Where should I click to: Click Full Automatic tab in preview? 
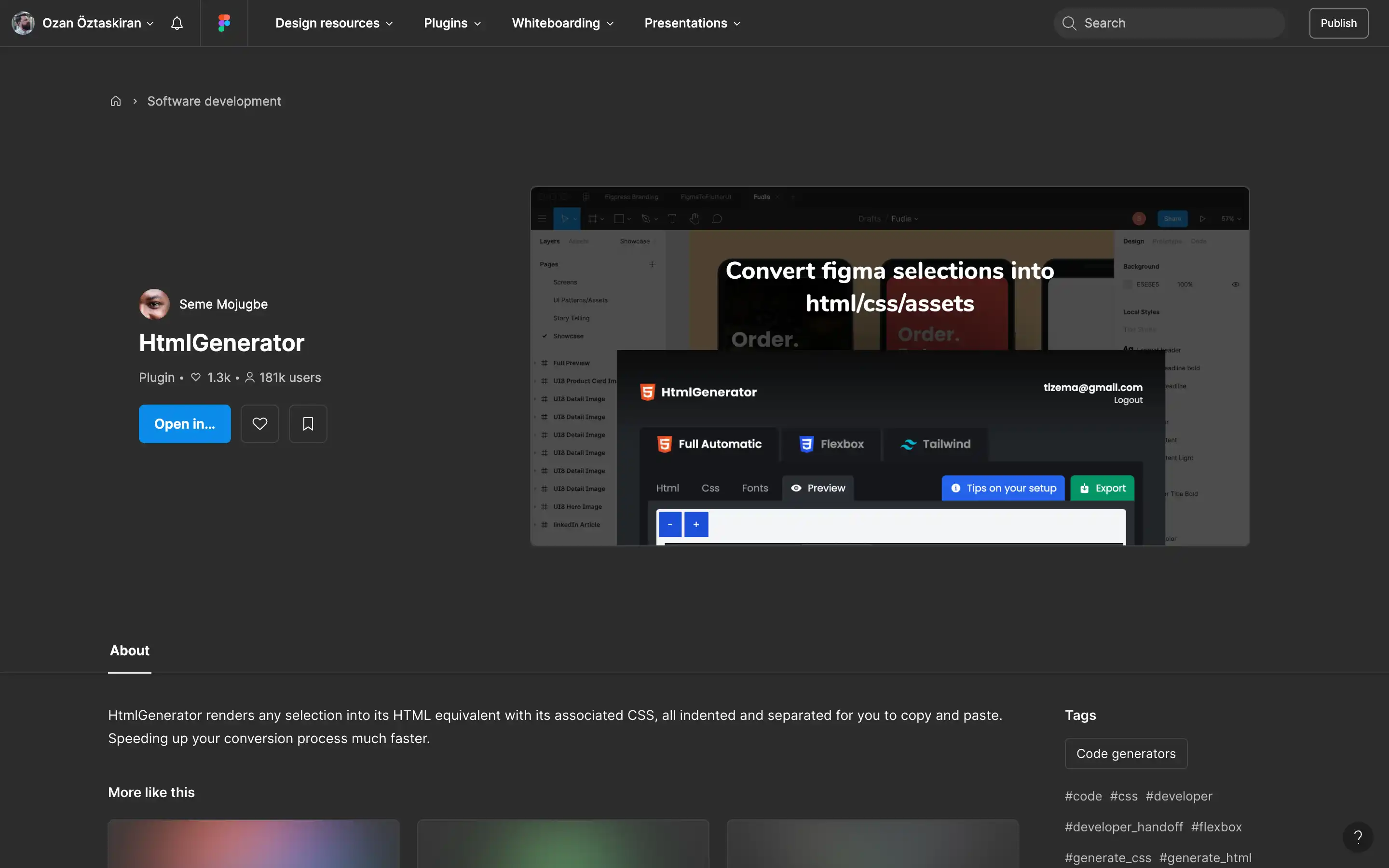coord(709,444)
